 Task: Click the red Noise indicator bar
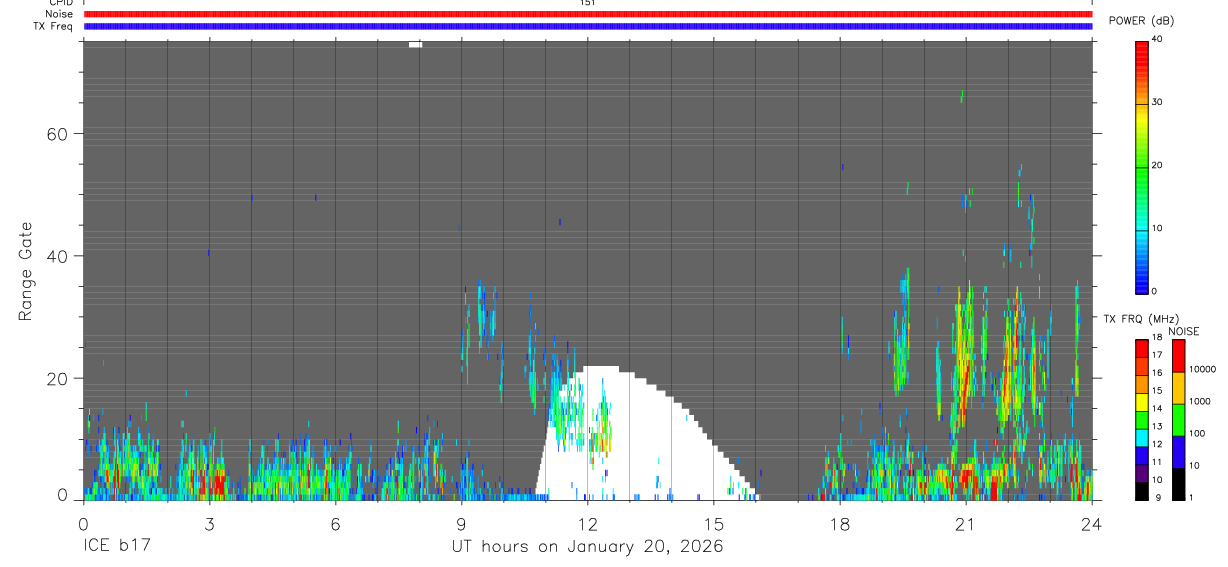point(587,14)
